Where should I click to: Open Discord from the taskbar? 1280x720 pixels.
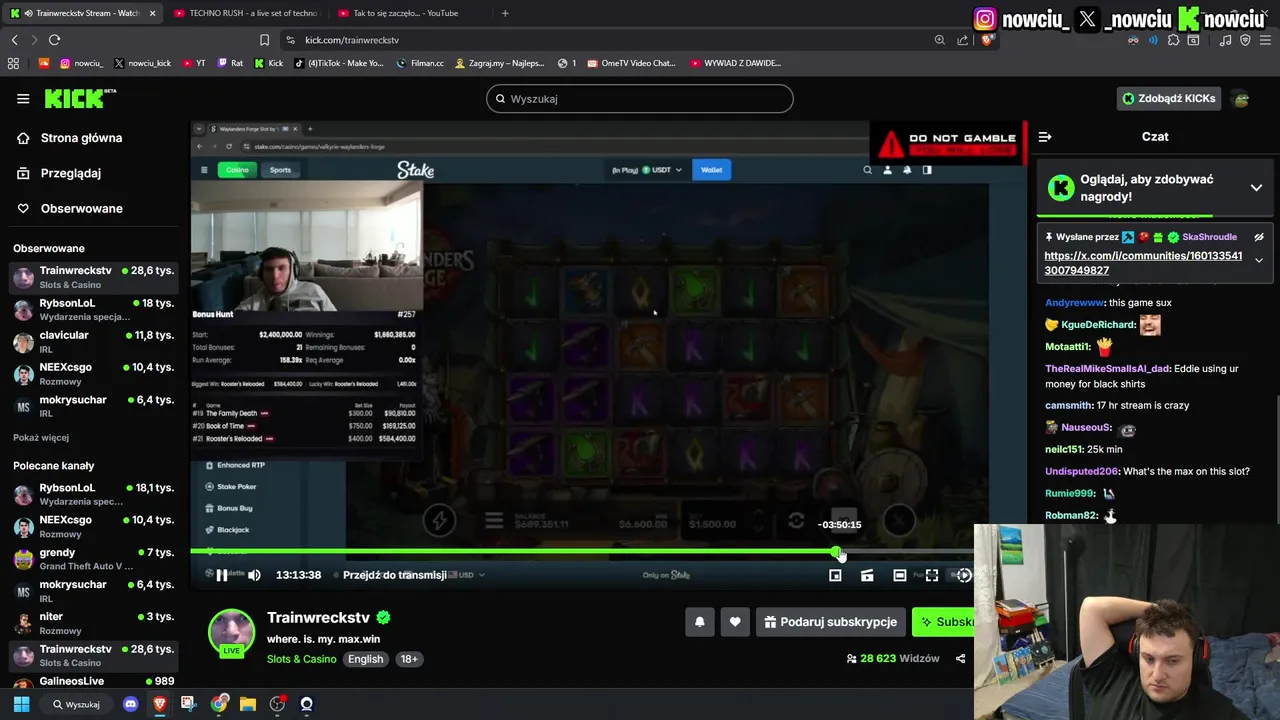pos(130,704)
